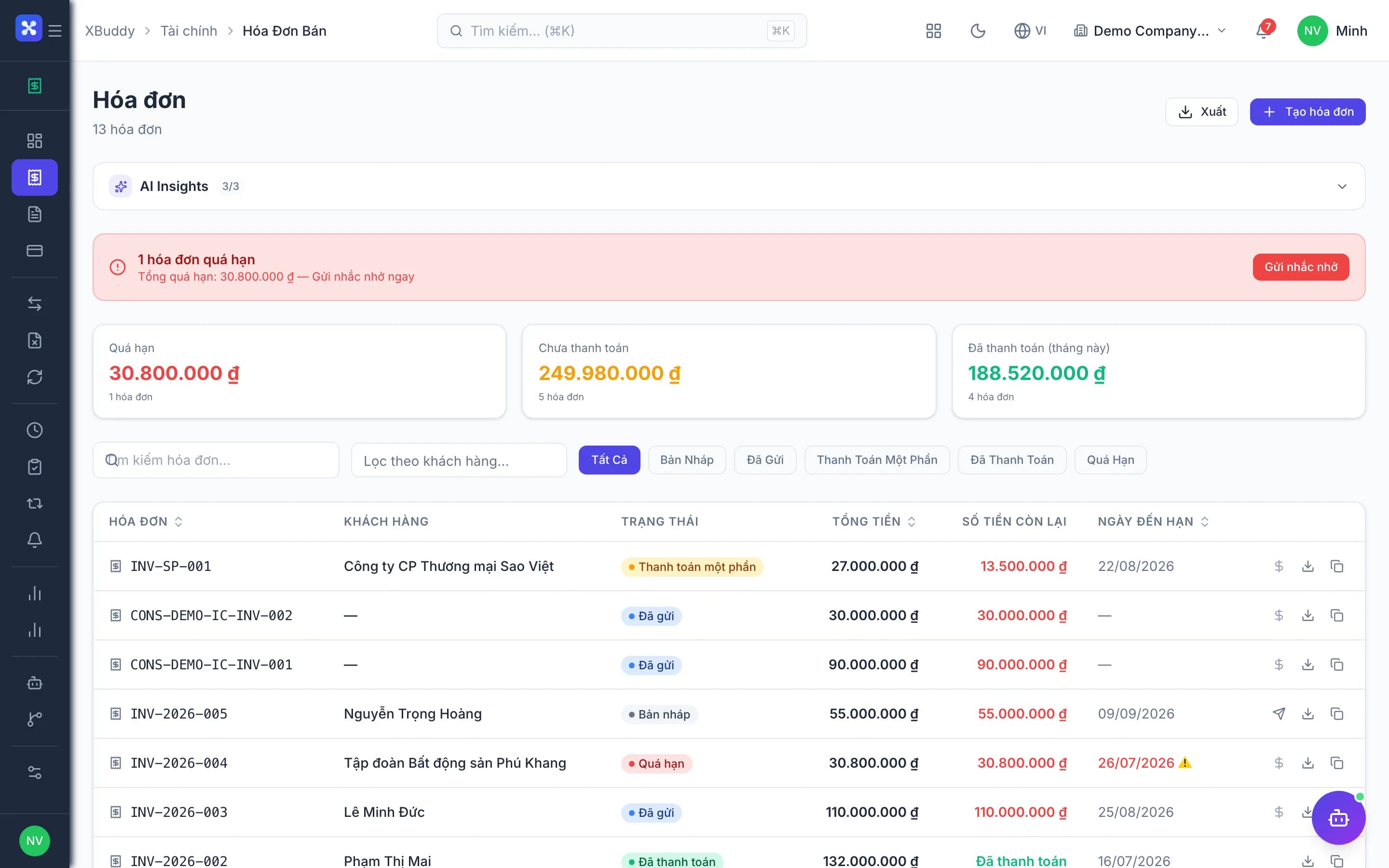The height and width of the screenshot is (868, 1389).
Task: Open invoice INV-2026-004 link
Action: [x=179, y=763]
